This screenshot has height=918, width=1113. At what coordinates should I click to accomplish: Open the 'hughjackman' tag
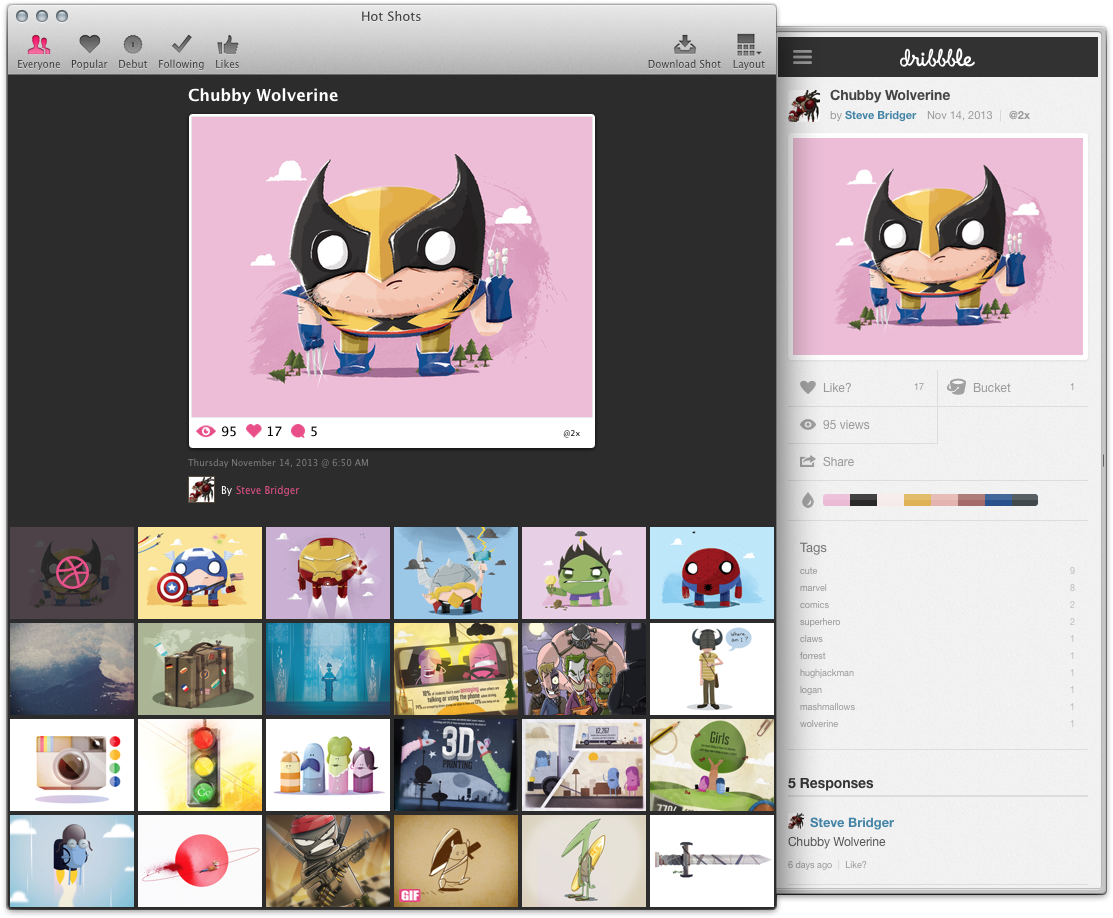[x=827, y=673]
